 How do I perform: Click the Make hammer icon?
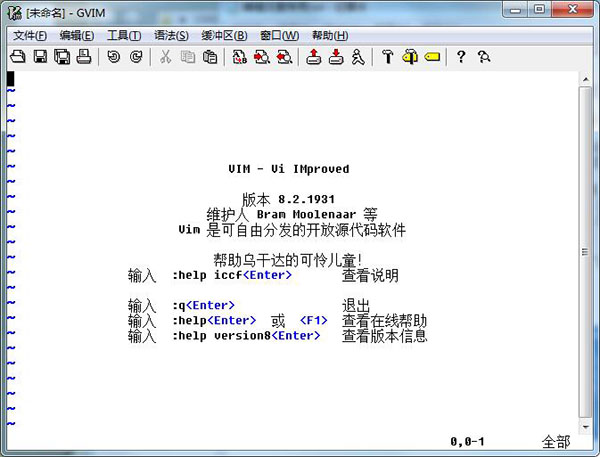pos(388,57)
